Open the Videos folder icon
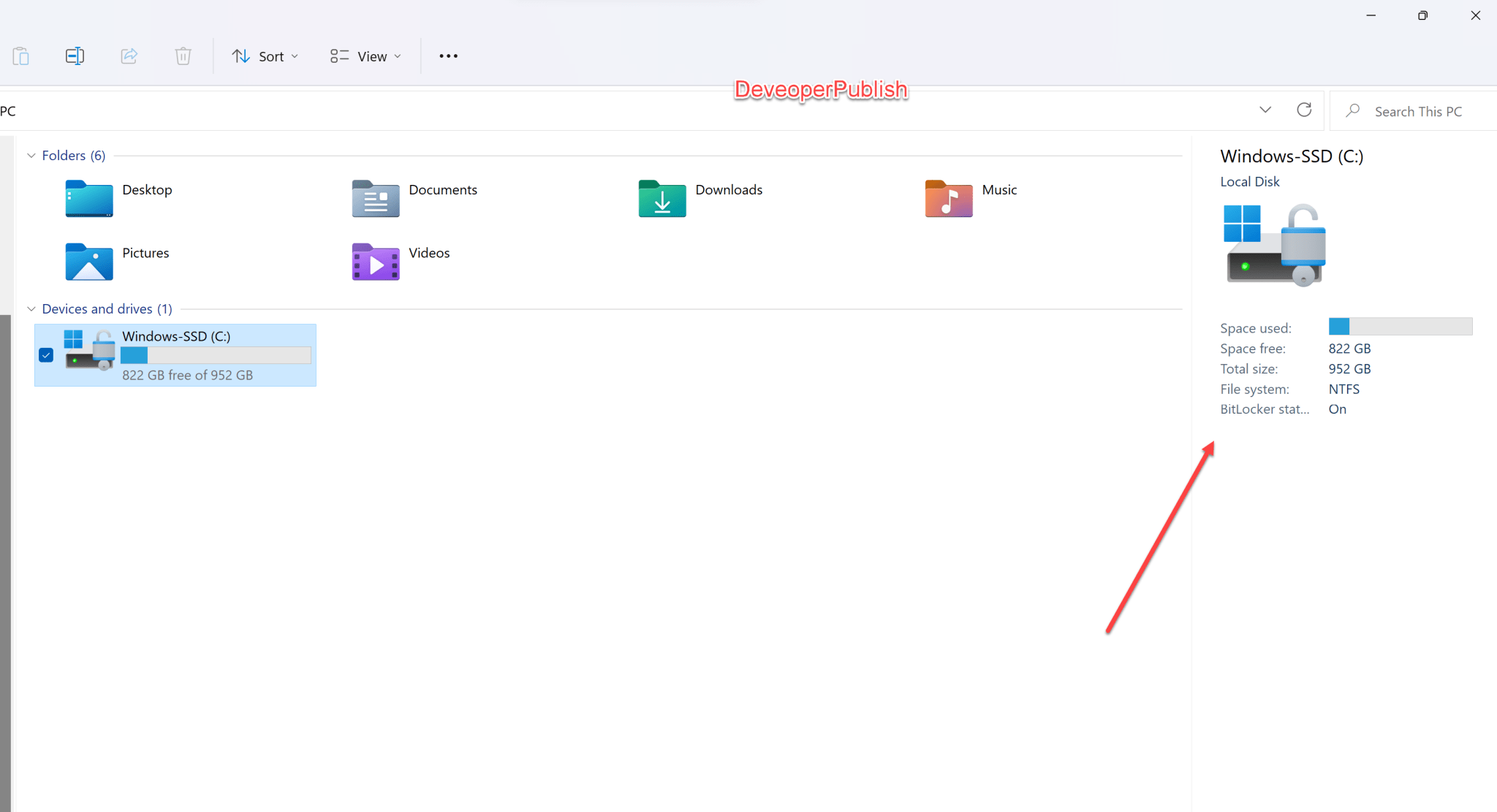The height and width of the screenshot is (812, 1497). (375, 262)
